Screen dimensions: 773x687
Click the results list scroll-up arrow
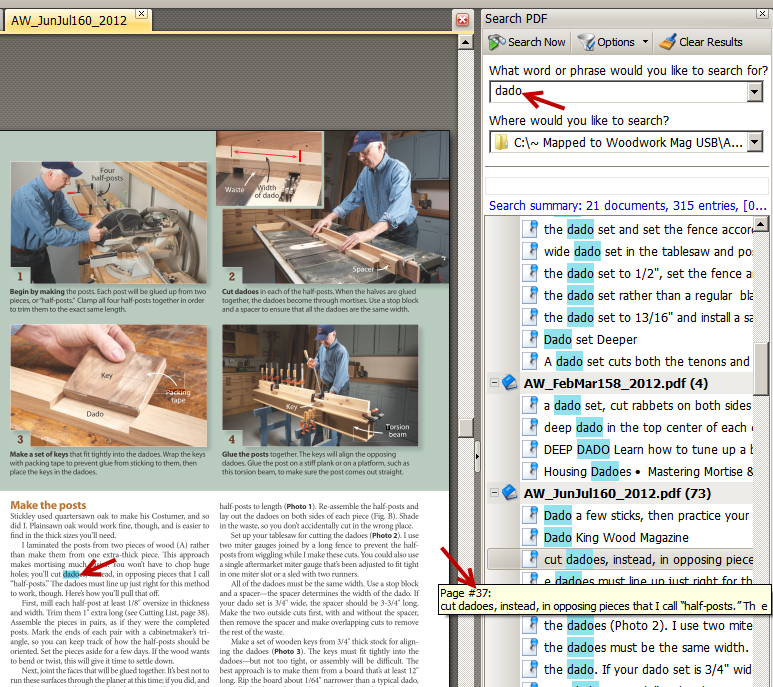click(762, 224)
